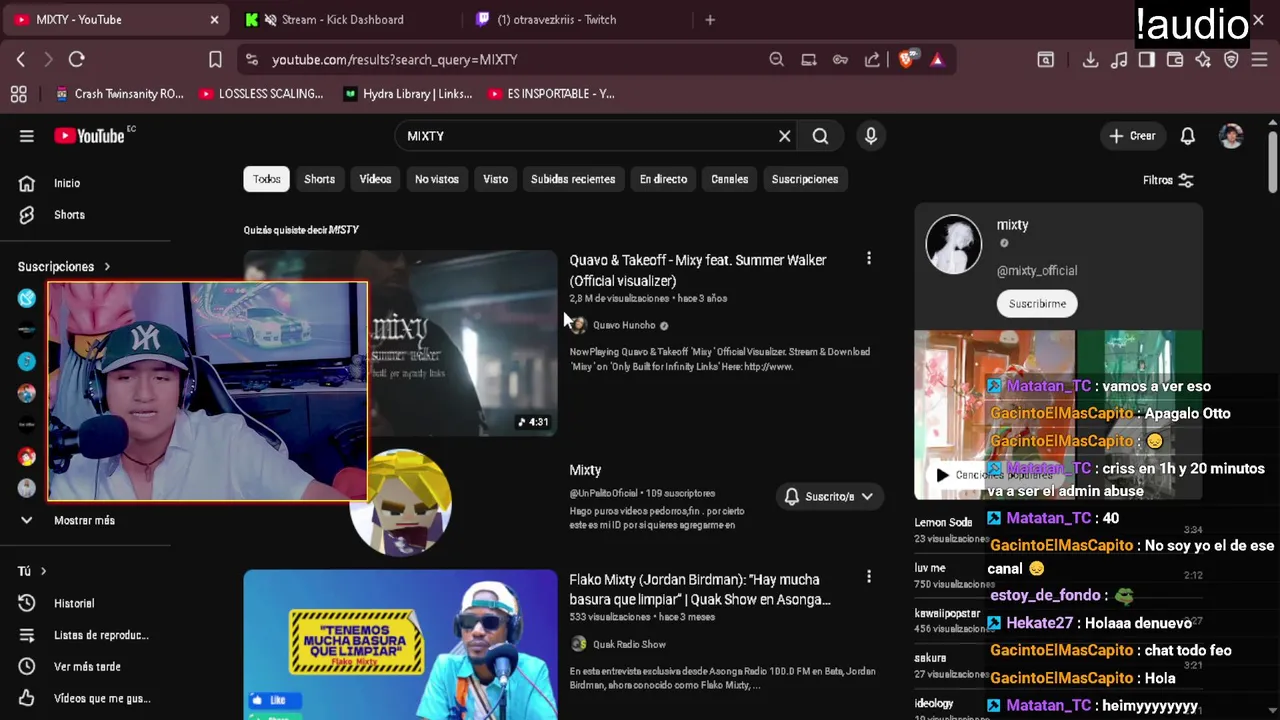Open the Mixty channel result name
Screen dimensions: 1280x720
(585, 470)
